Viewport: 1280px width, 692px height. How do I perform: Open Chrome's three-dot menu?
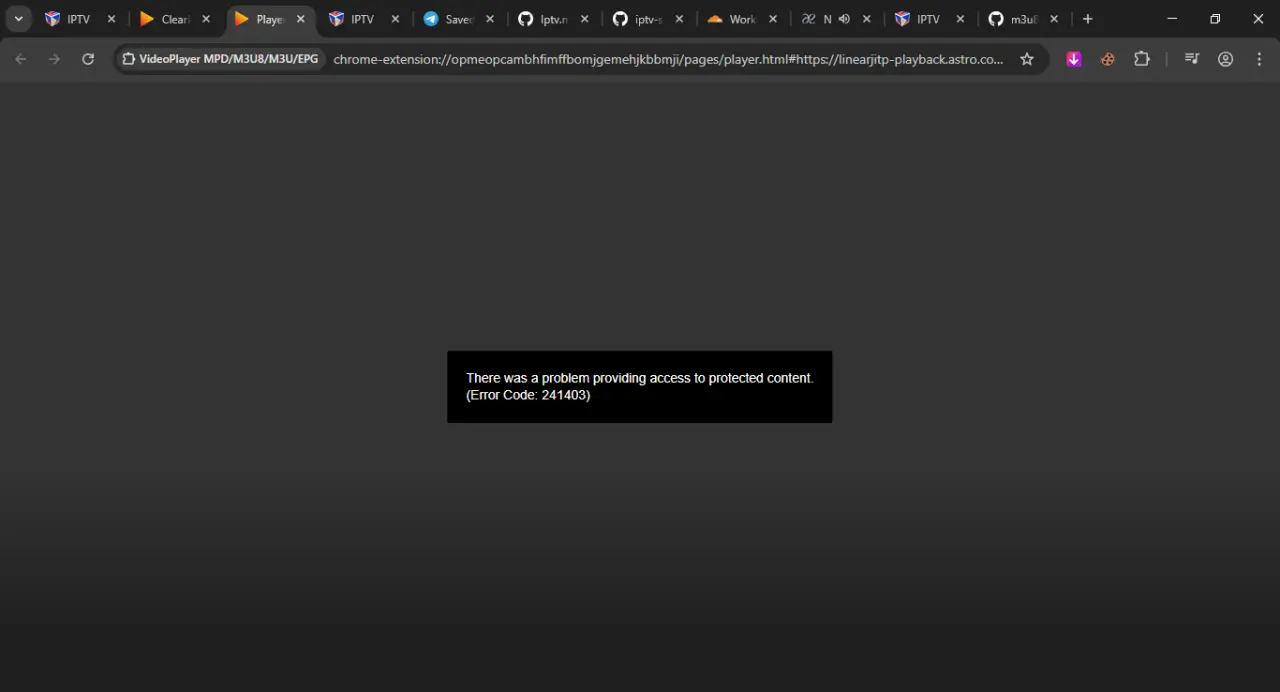click(x=1259, y=59)
